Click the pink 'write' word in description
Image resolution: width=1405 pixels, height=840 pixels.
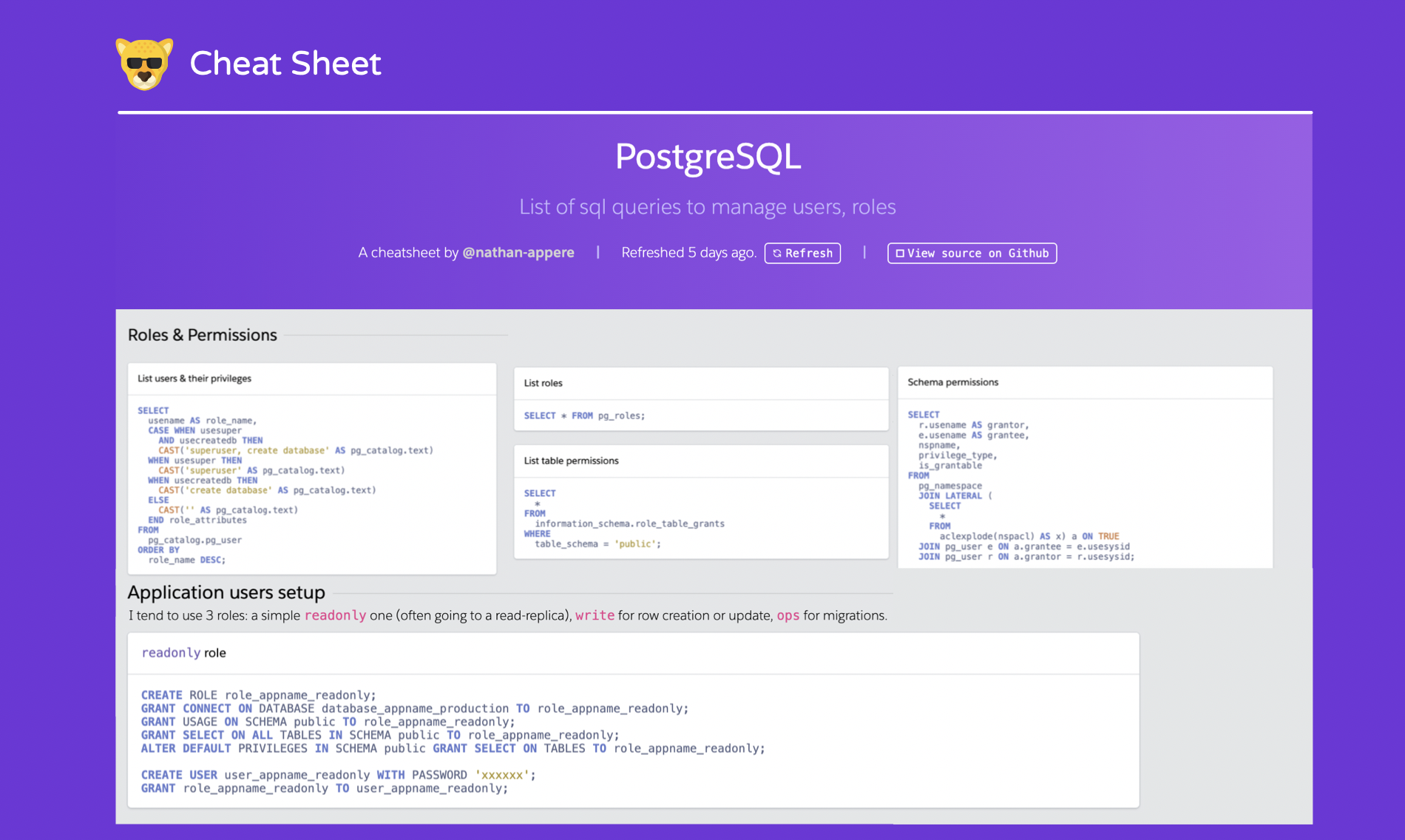[595, 615]
